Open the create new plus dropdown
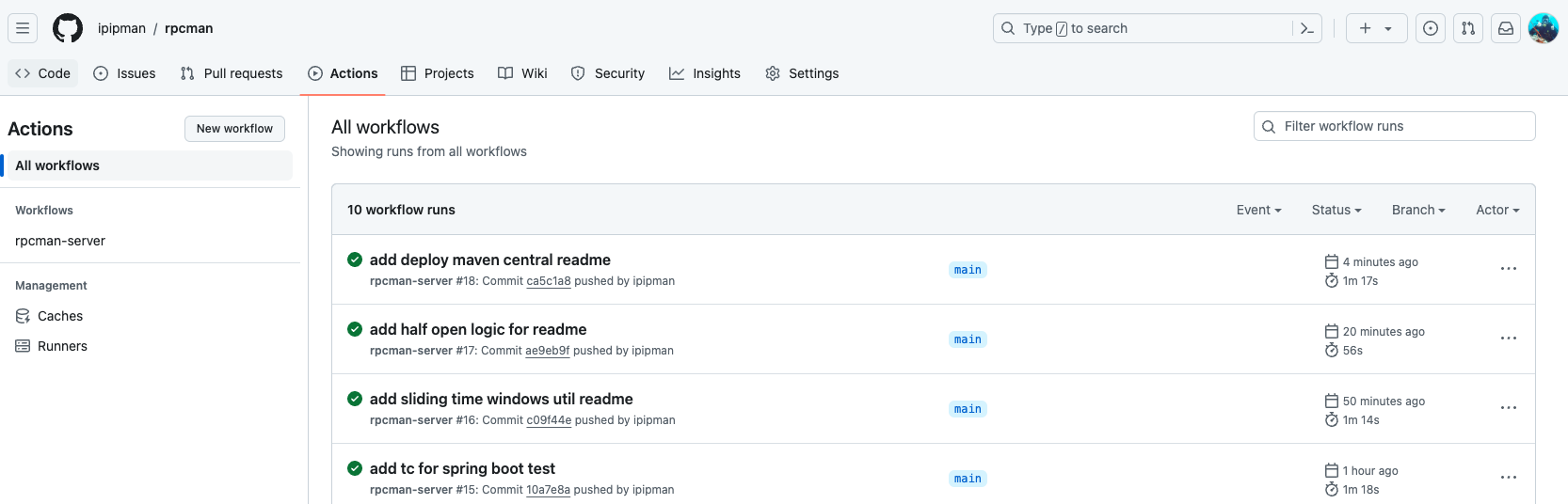 point(1376,28)
